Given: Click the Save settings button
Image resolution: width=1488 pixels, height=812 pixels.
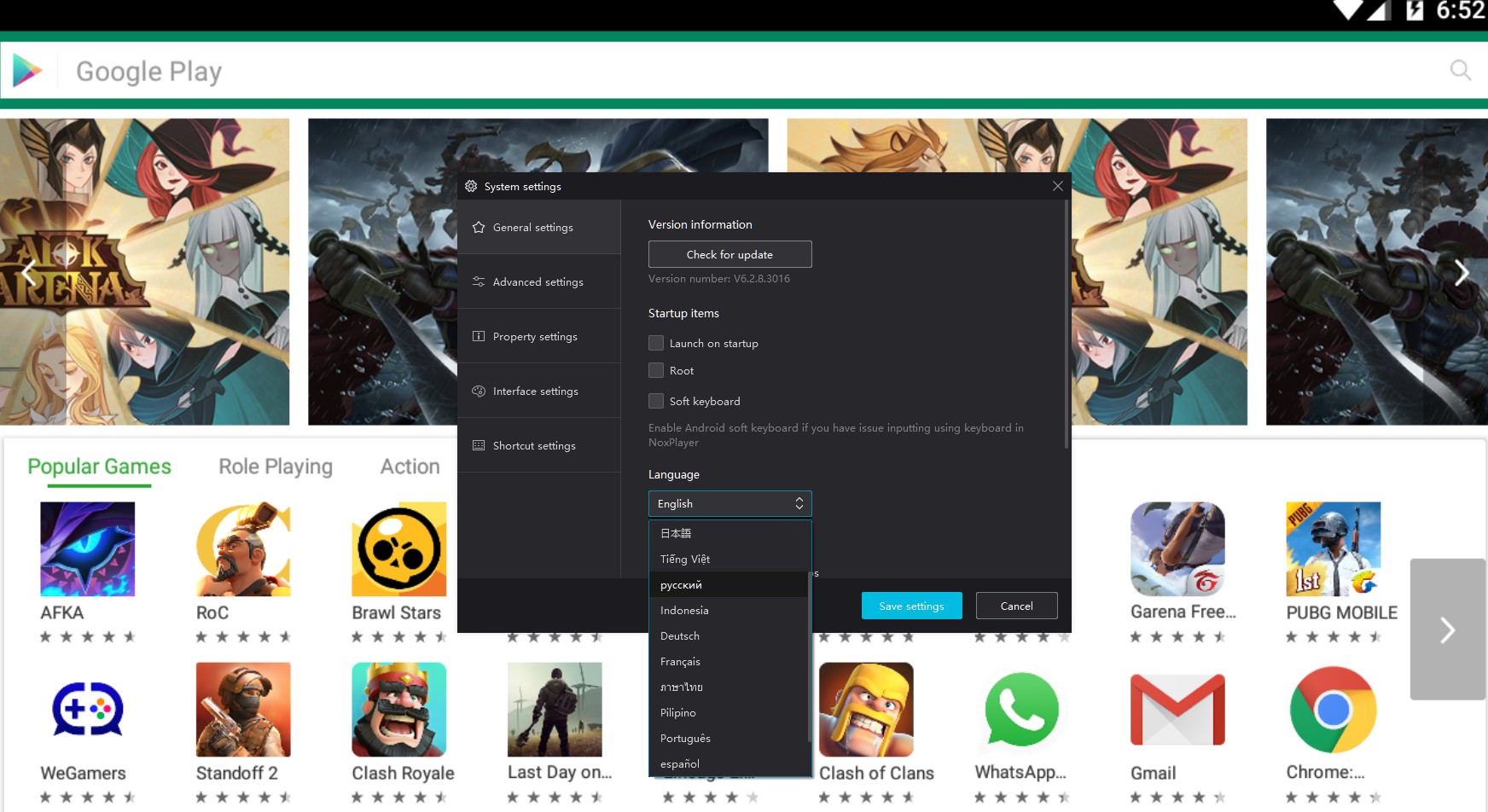Looking at the screenshot, I should tap(911, 606).
